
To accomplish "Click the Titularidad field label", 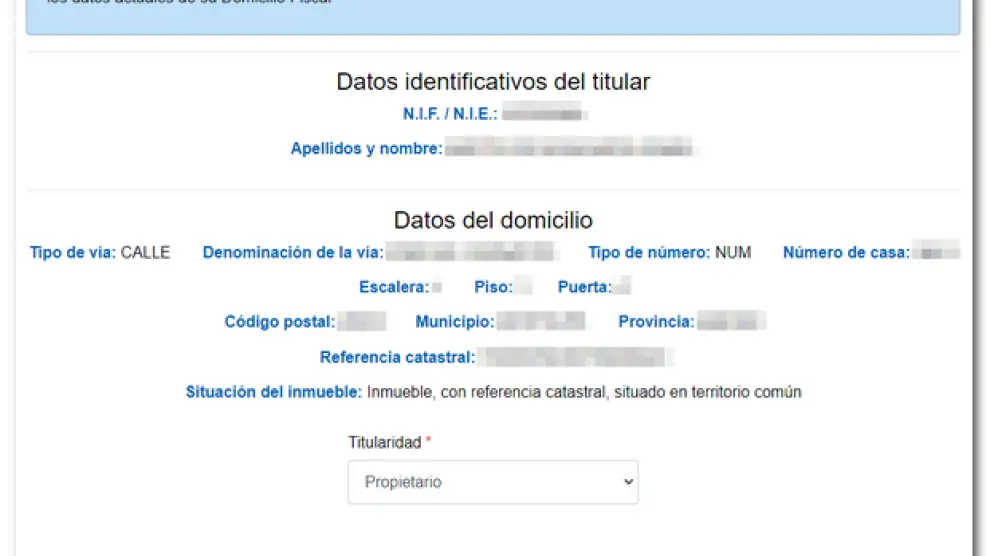I will click(384, 442).
